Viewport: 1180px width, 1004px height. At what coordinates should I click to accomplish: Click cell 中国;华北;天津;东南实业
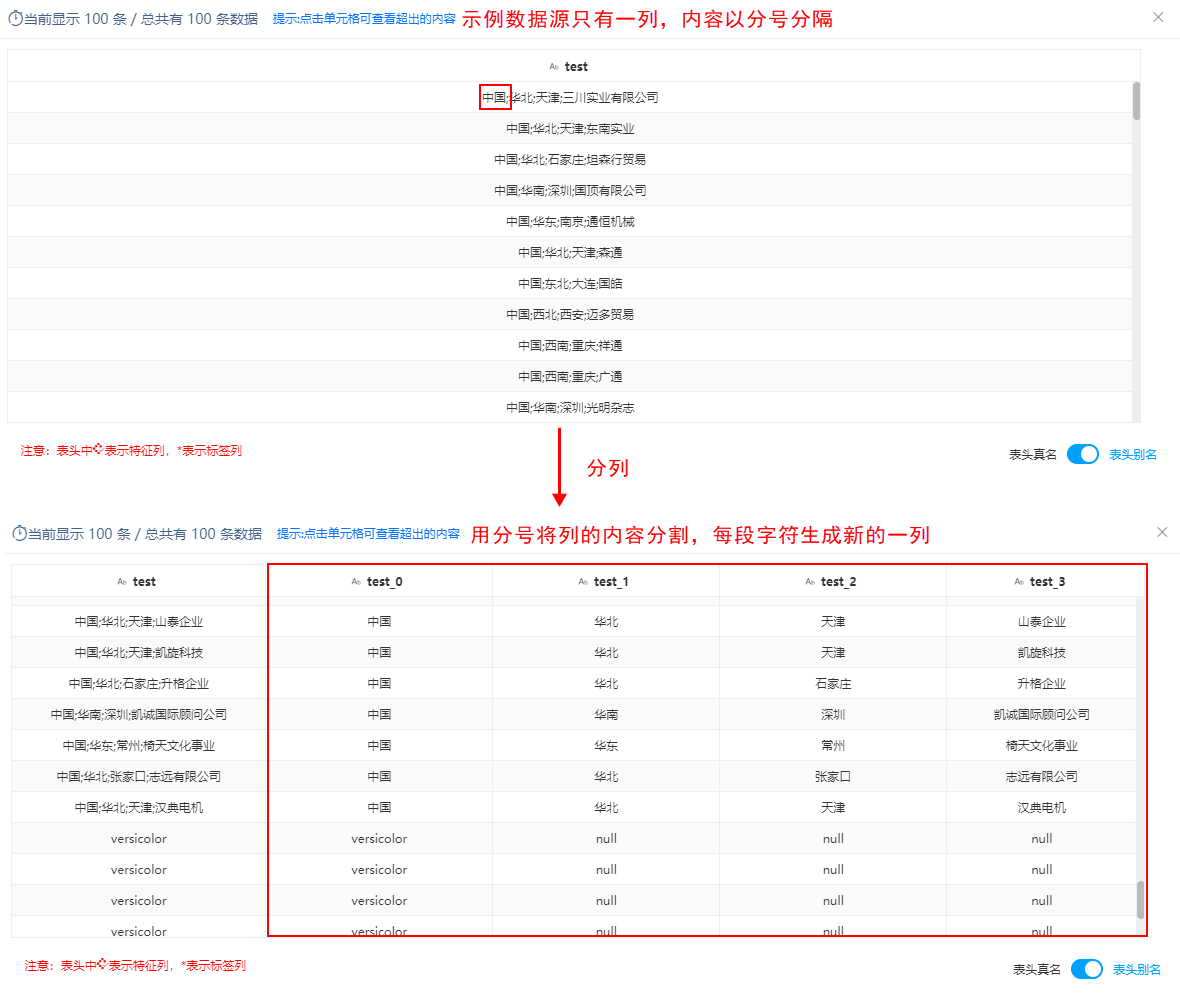point(570,129)
